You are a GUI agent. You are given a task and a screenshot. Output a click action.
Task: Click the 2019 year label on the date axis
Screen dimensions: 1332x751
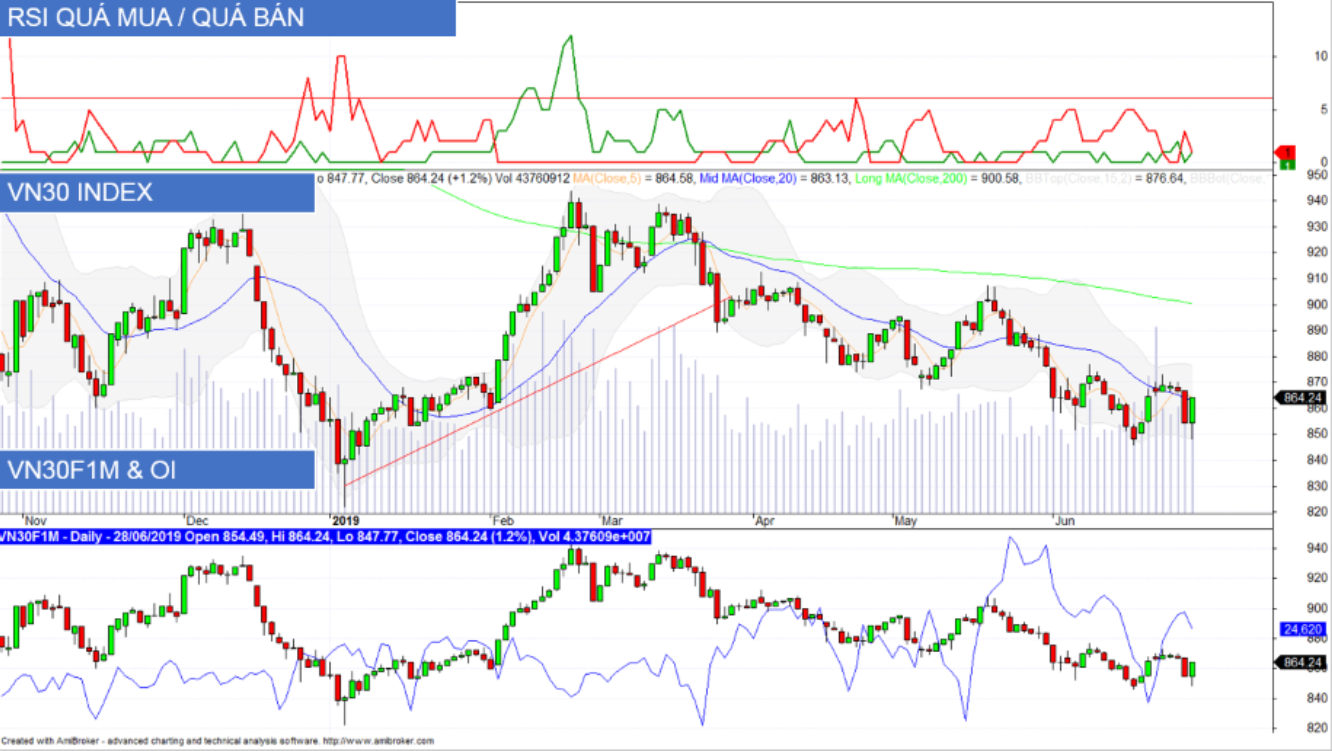click(345, 521)
